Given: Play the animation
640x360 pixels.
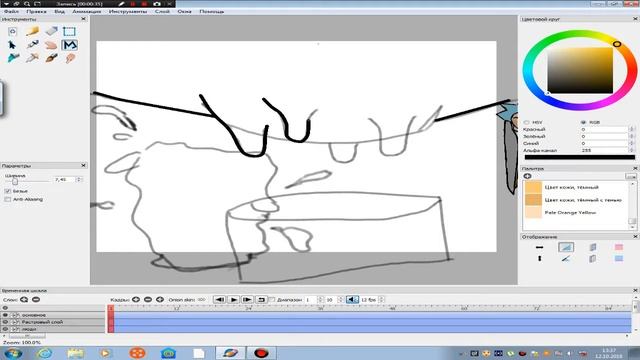Looking at the screenshot, I should pos(233,300).
